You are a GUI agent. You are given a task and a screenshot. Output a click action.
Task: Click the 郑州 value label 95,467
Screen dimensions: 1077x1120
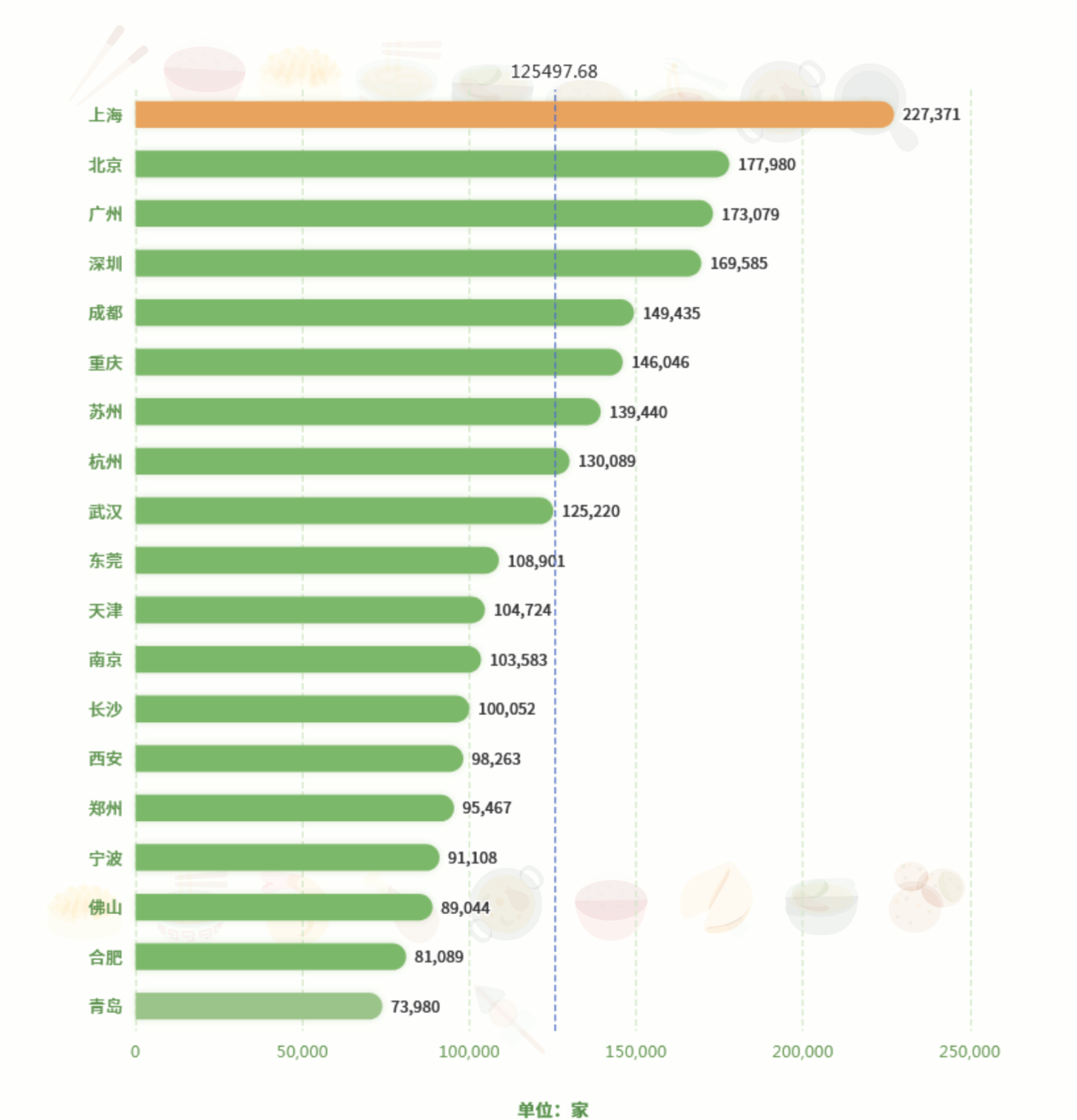(487, 808)
